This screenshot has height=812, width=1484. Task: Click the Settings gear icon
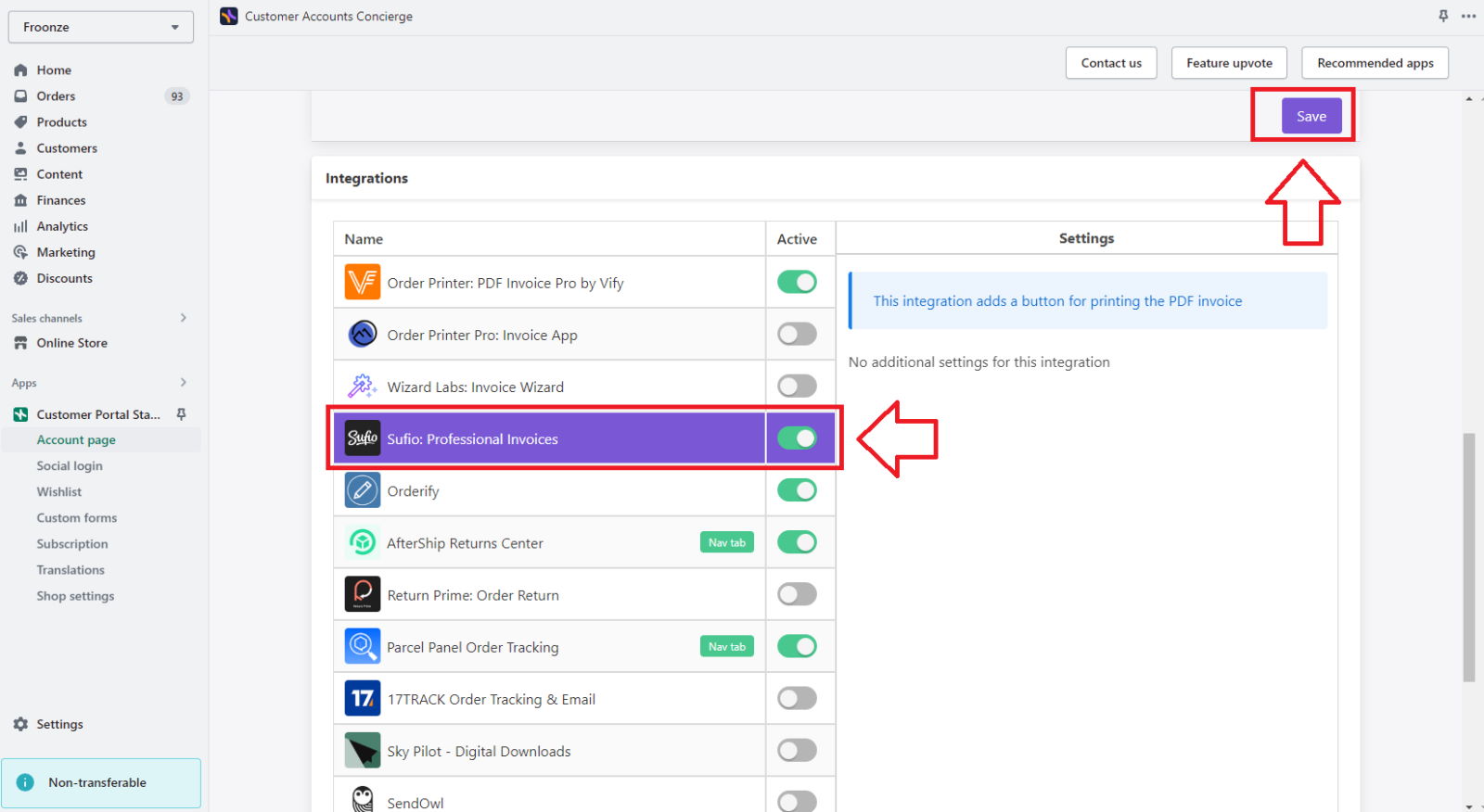point(20,724)
